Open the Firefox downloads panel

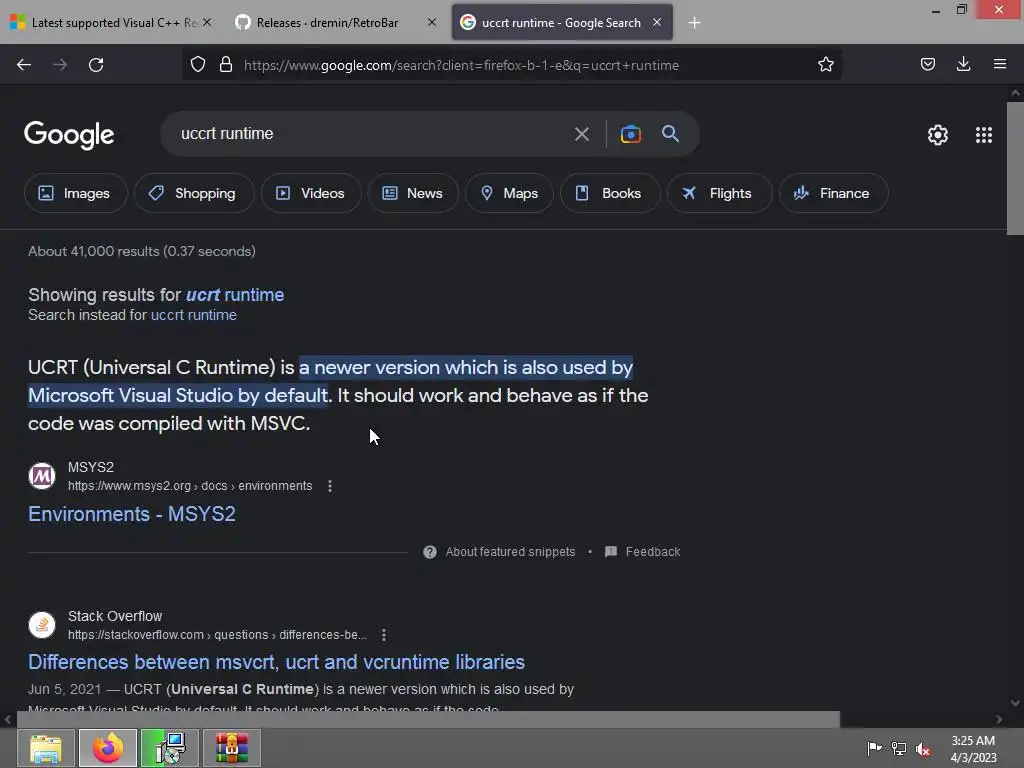click(x=963, y=64)
